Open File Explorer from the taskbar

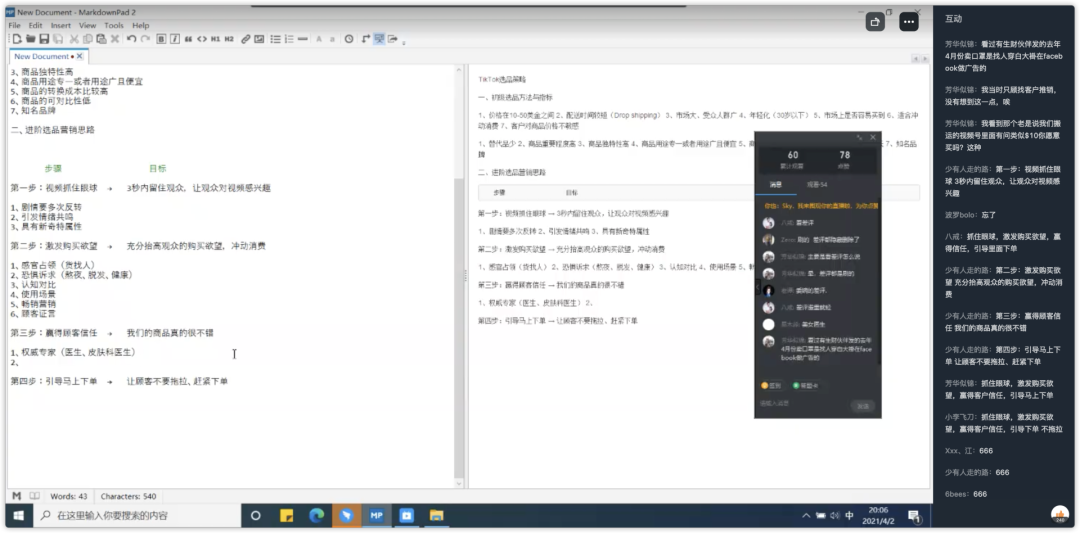tap(436, 515)
